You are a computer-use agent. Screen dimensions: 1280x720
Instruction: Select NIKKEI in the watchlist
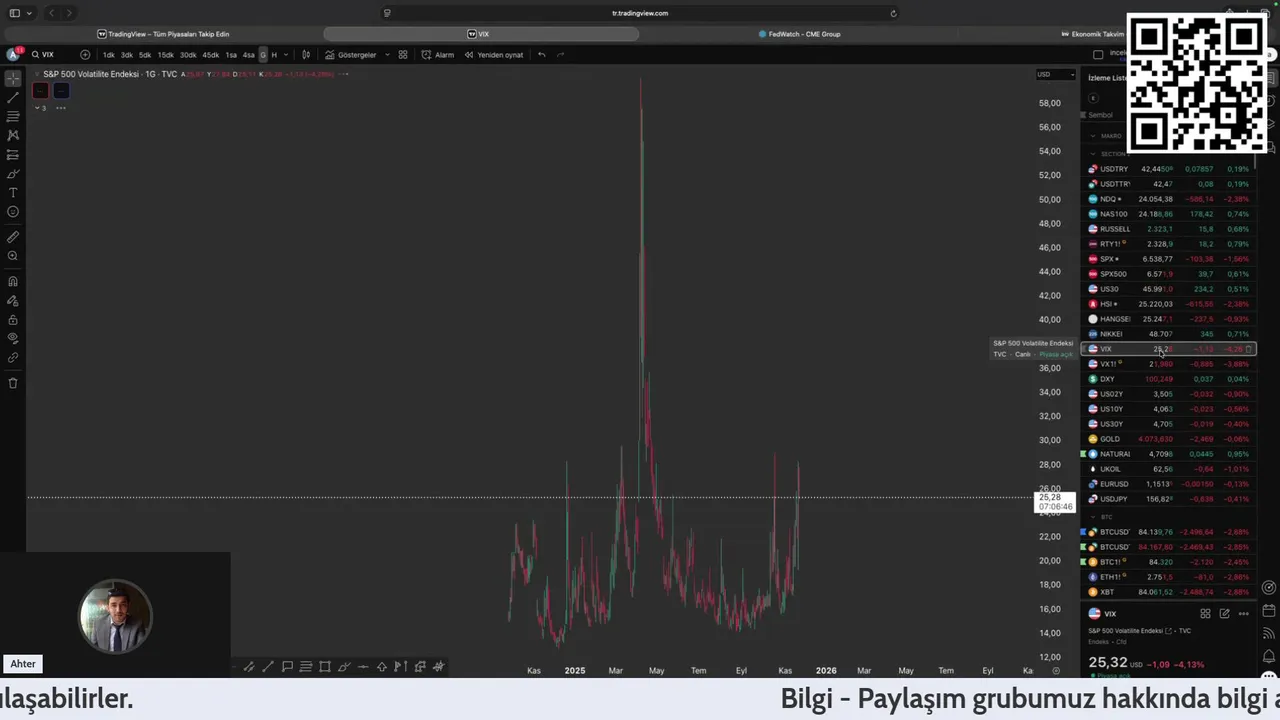tap(1168, 334)
